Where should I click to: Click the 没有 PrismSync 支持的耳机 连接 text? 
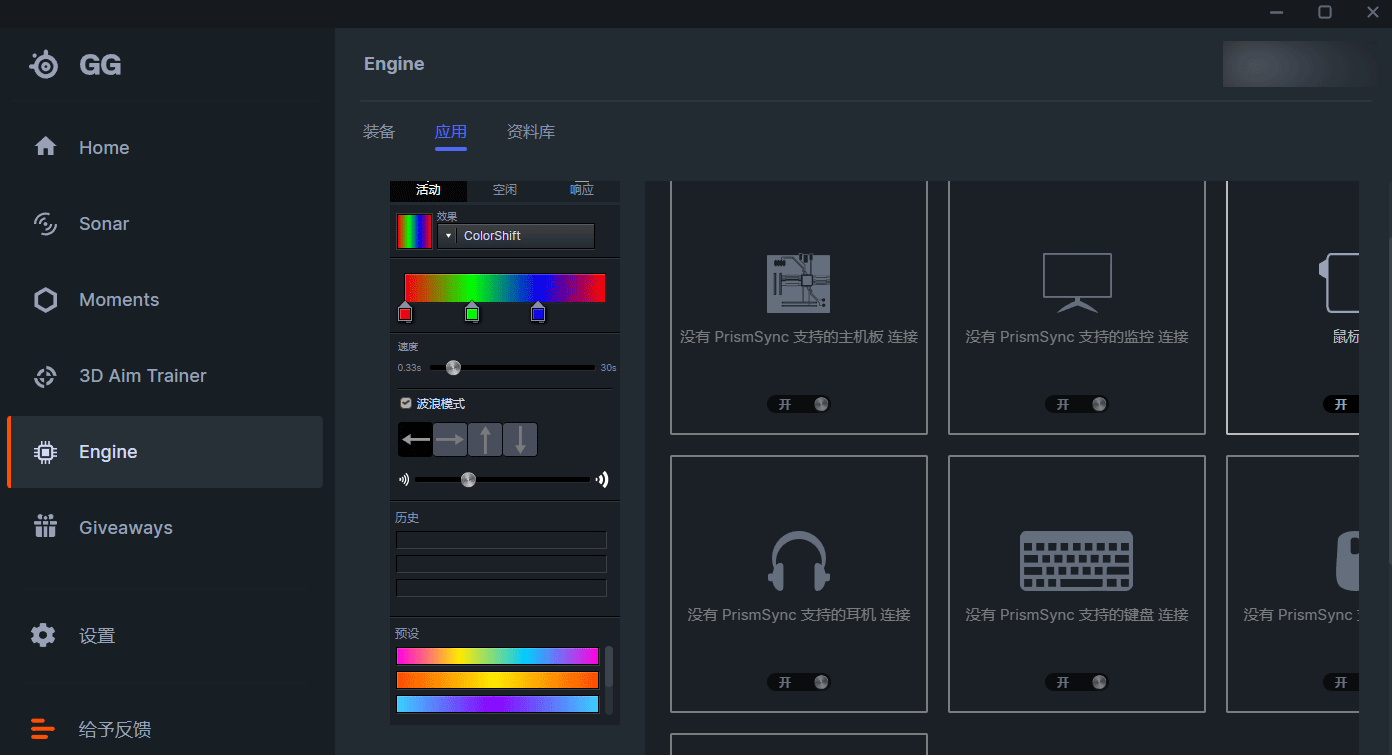(x=799, y=615)
